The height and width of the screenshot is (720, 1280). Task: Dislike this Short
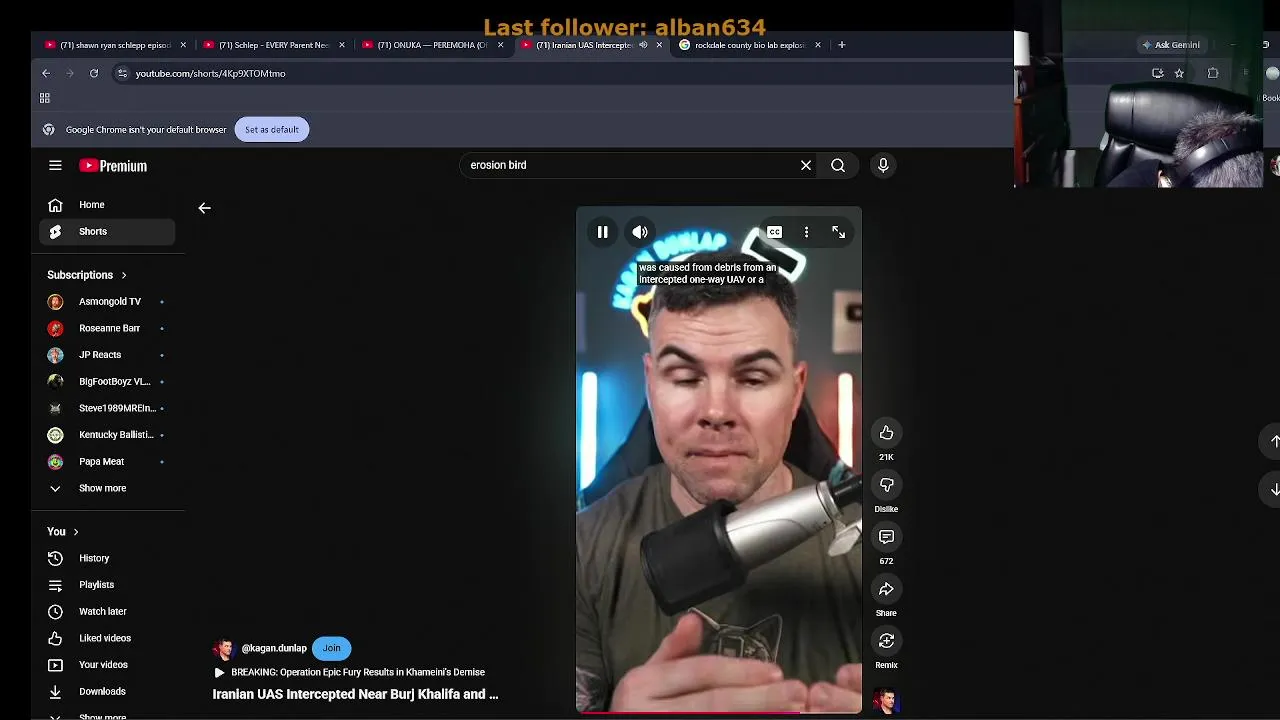(886, 485)
